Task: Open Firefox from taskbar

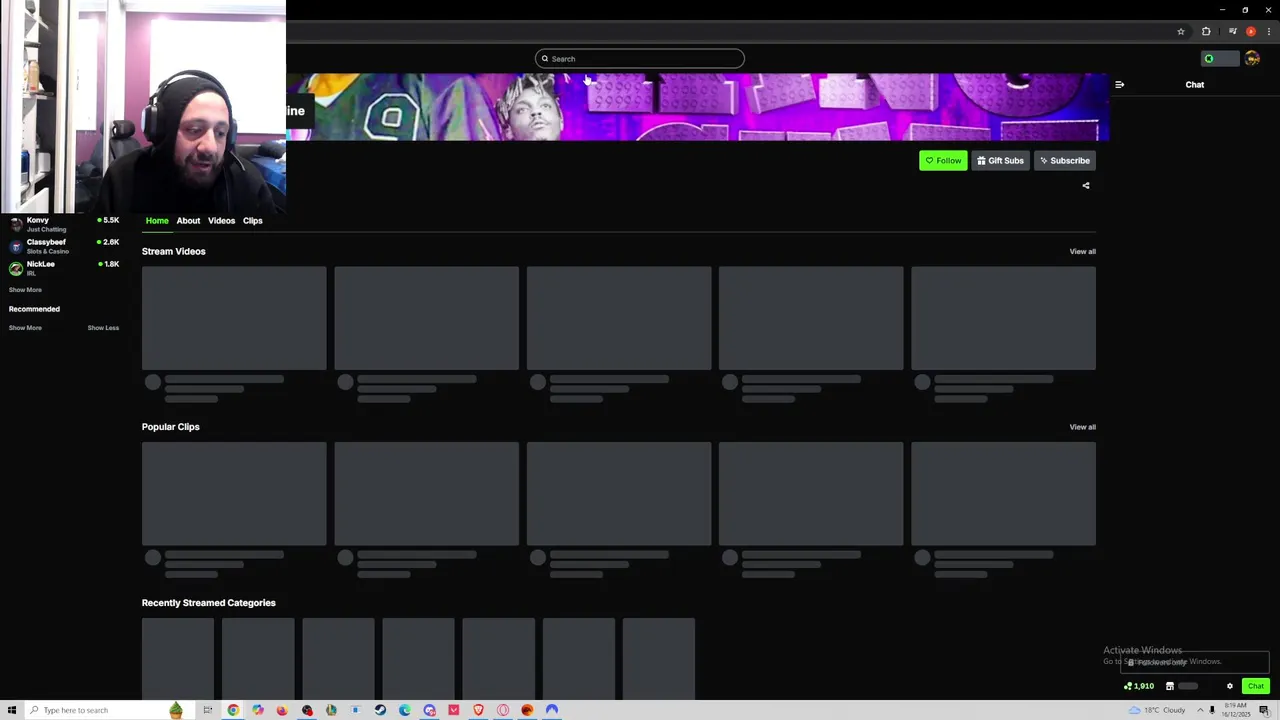Action: click(x=282, y=710)
